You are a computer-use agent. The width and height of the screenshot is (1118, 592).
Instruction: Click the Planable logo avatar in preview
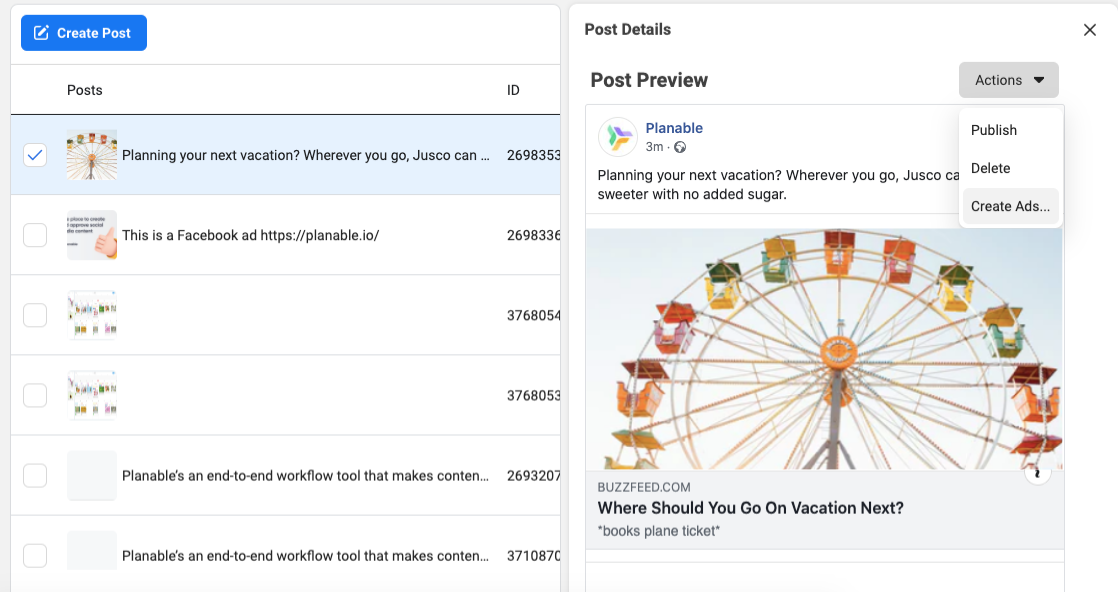(x=618, y=136)
